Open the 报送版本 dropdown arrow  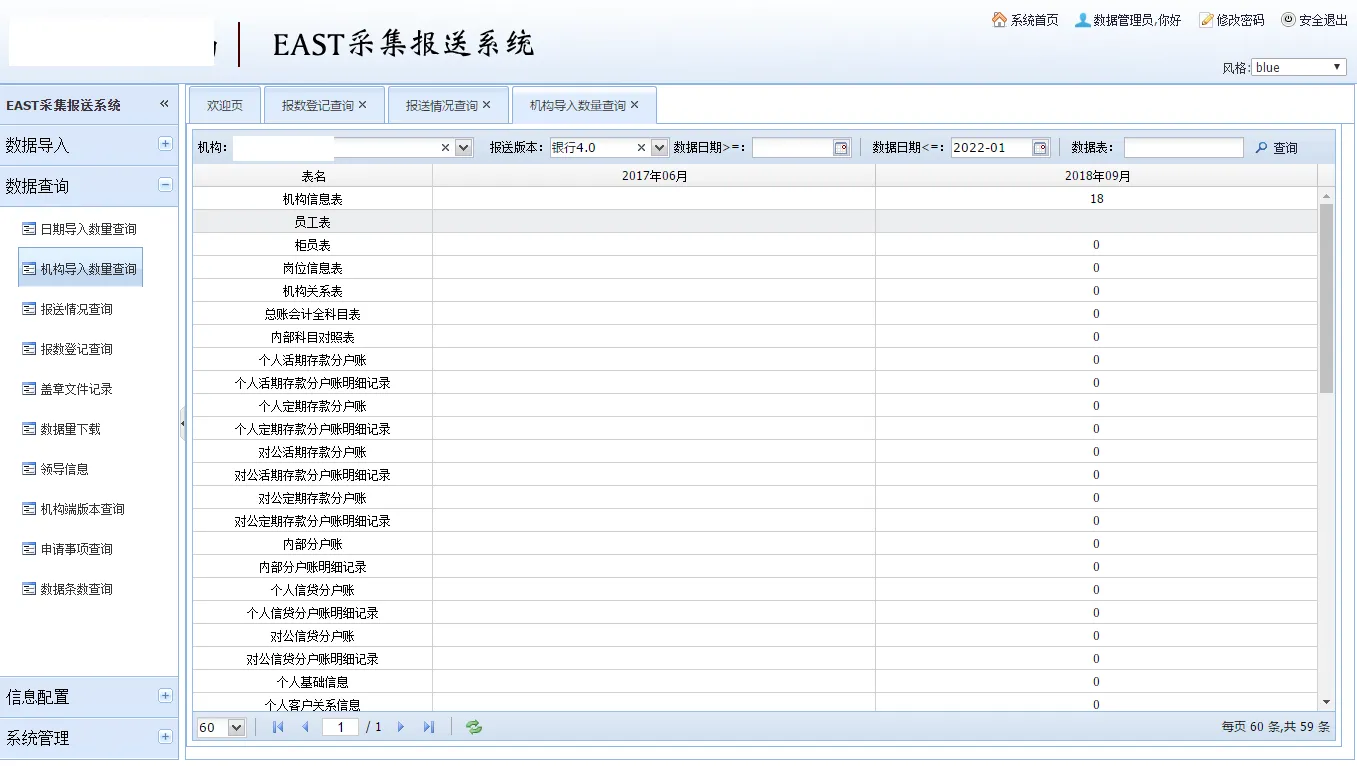(659, 148)
